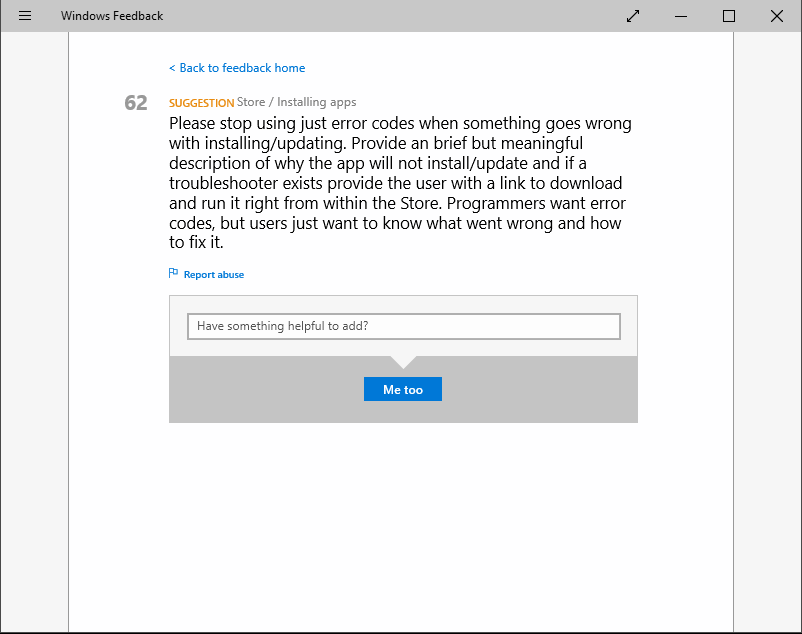
Task: Click the Report abuse flag icon
Action: pos(173,274)
